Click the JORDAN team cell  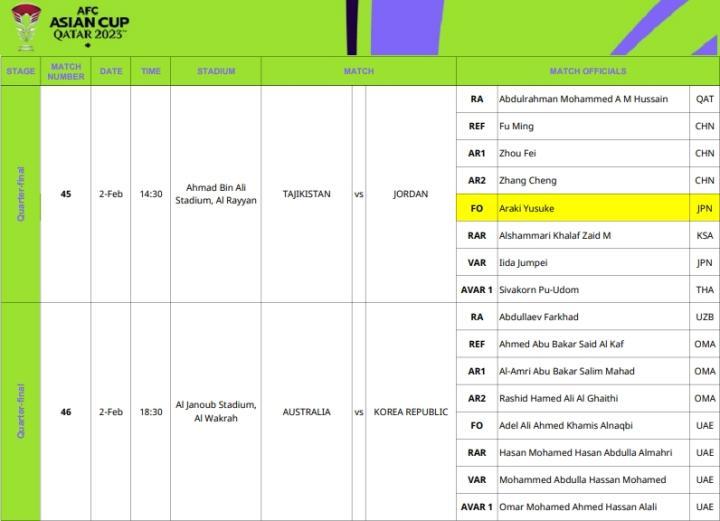[x=410, y=194]
